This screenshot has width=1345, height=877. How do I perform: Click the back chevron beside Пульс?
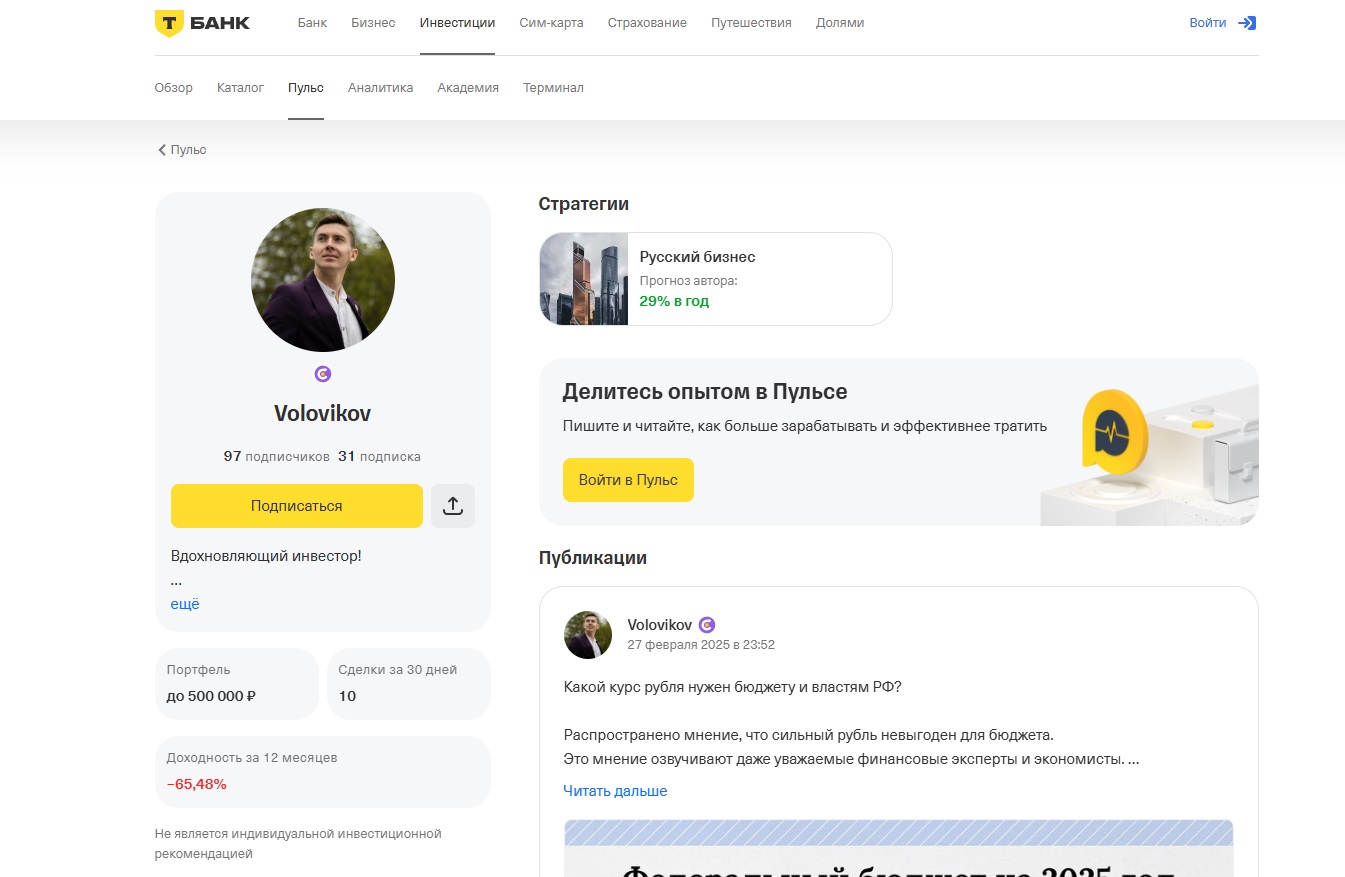[x=162, y=150]
